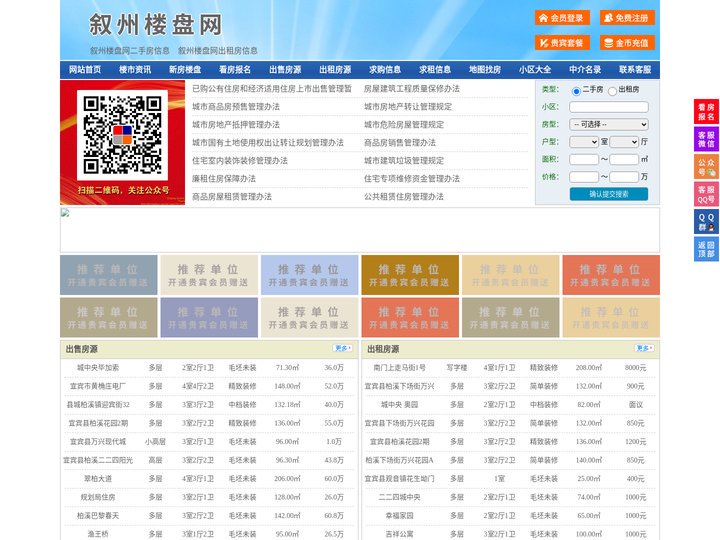The width and height of the screenshot is (720, 540).
Task: Open the 幸福家园 rental listing
Action: (x=399, y=516)
